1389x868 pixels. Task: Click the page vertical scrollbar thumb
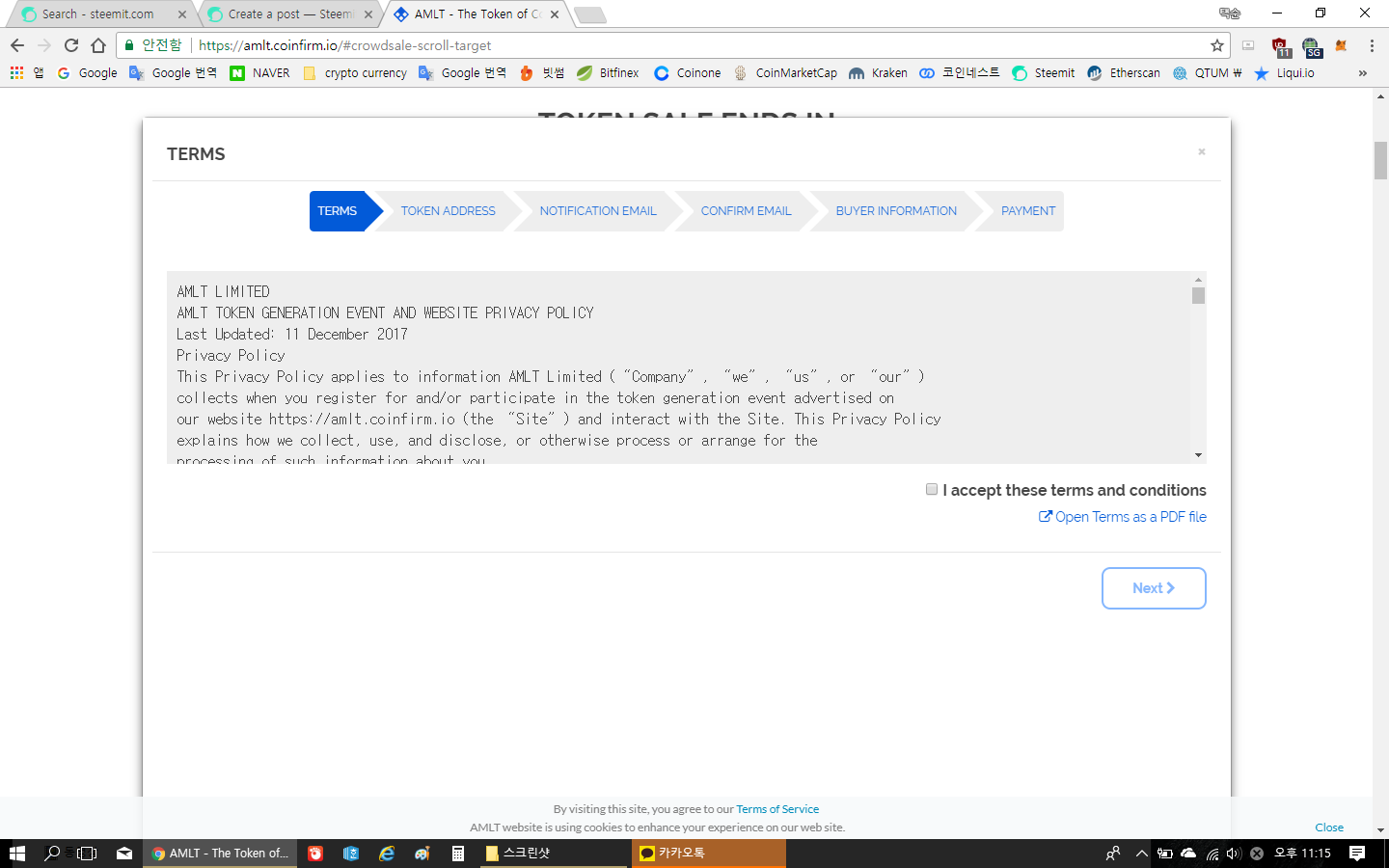tap(1380, 160)
